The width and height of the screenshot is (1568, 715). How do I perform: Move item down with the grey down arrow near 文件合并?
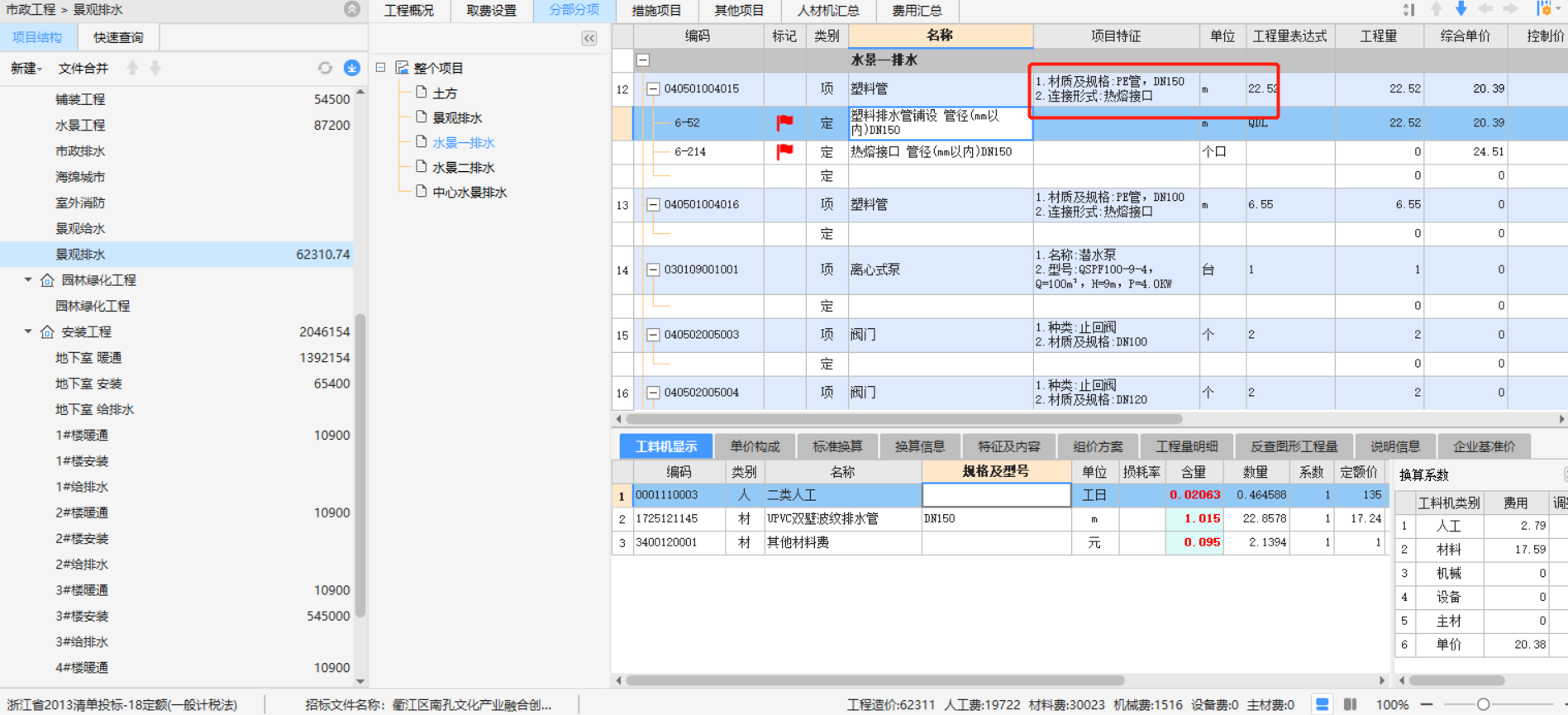point(155,68)
